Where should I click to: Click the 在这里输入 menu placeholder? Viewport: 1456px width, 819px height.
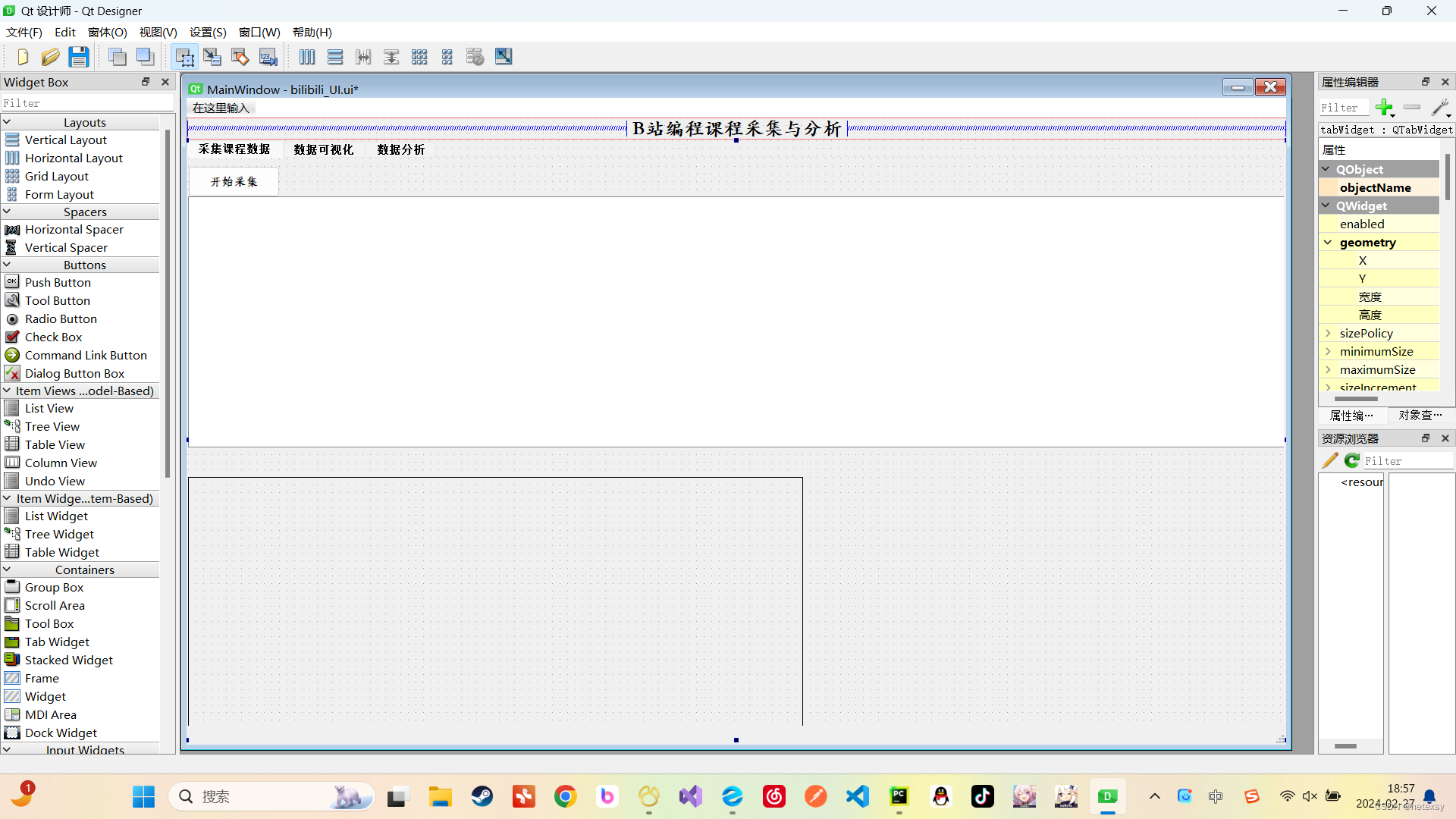(221, 108)
